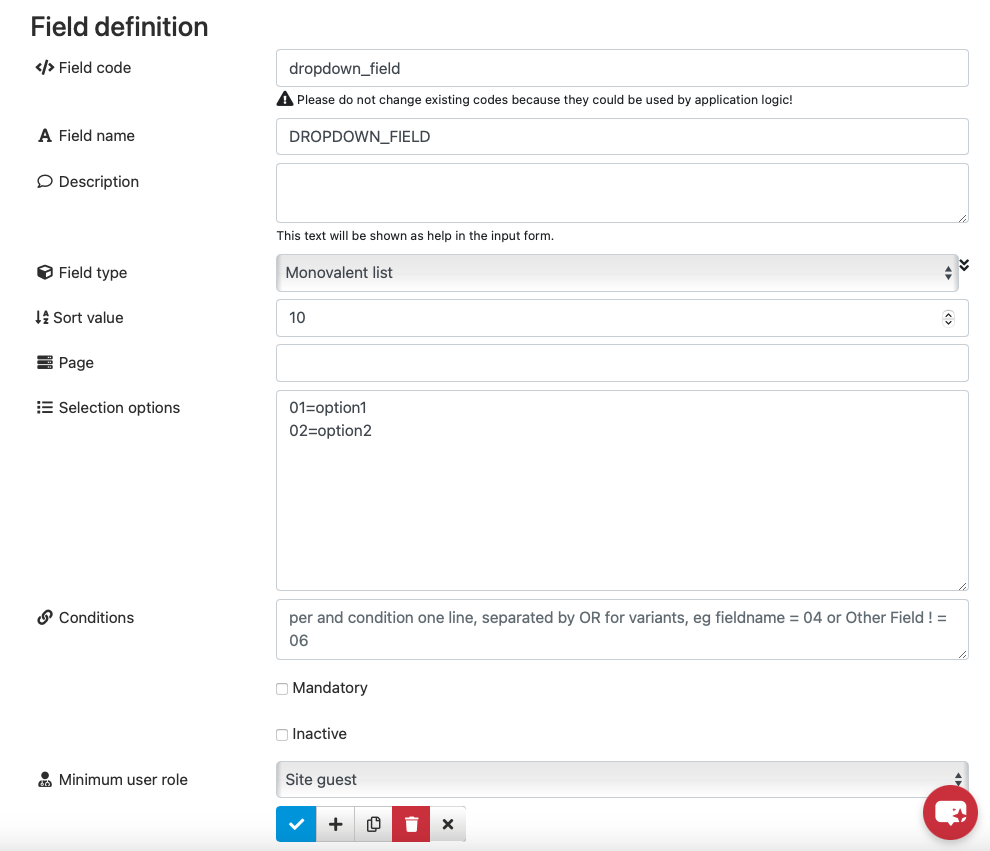Open the red chat support bubble
The image size is (990, 851).
click(950, 812)
